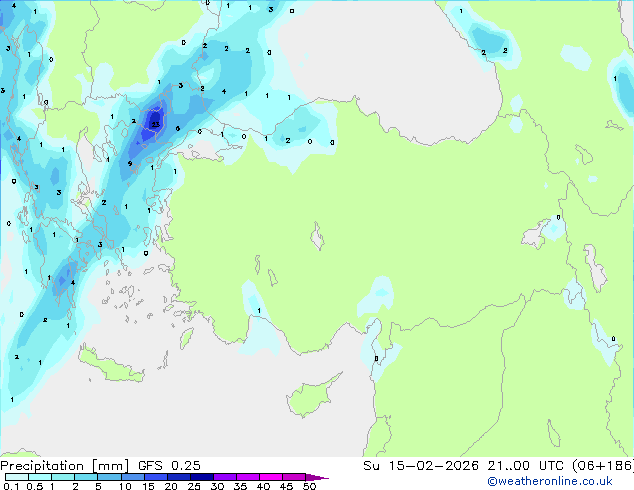Click the '23' peak precipitation value on map

[x=155, y=125]
